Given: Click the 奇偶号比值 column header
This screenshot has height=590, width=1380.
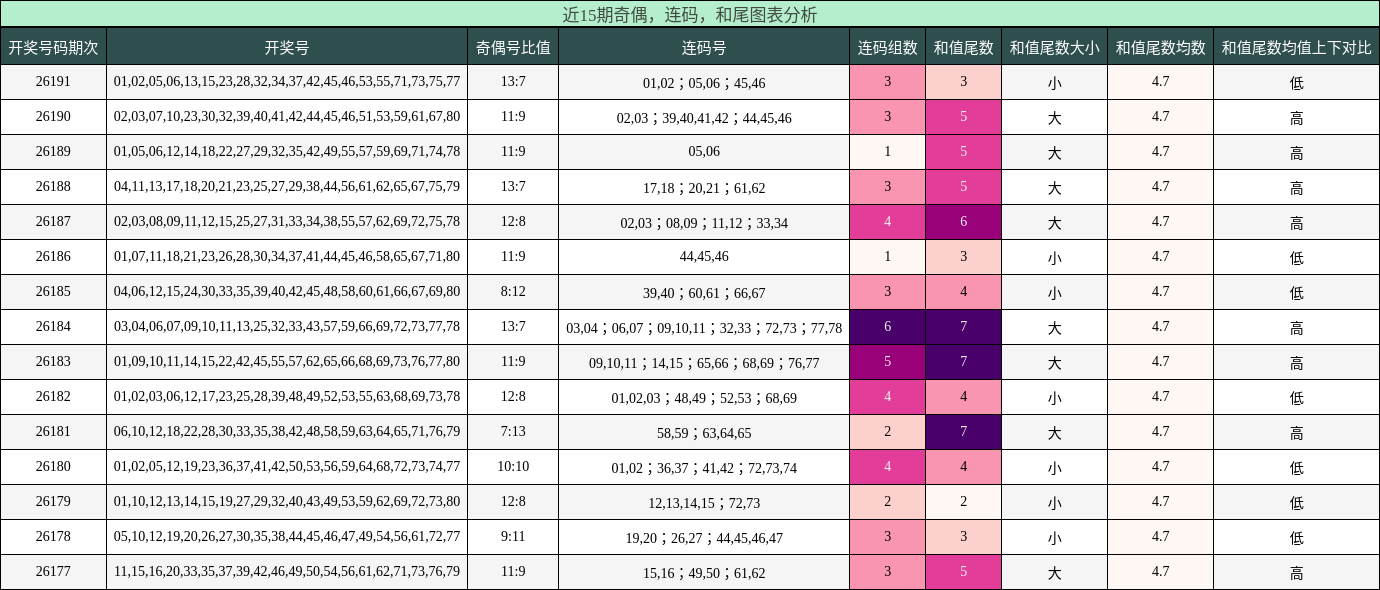Looking at the screenshot, I should (513, 47).
